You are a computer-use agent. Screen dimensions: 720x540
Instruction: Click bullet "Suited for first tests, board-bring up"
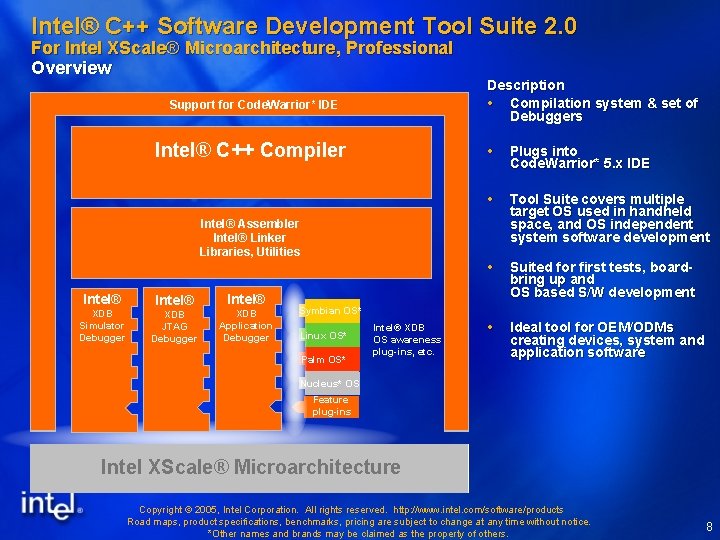602,279
